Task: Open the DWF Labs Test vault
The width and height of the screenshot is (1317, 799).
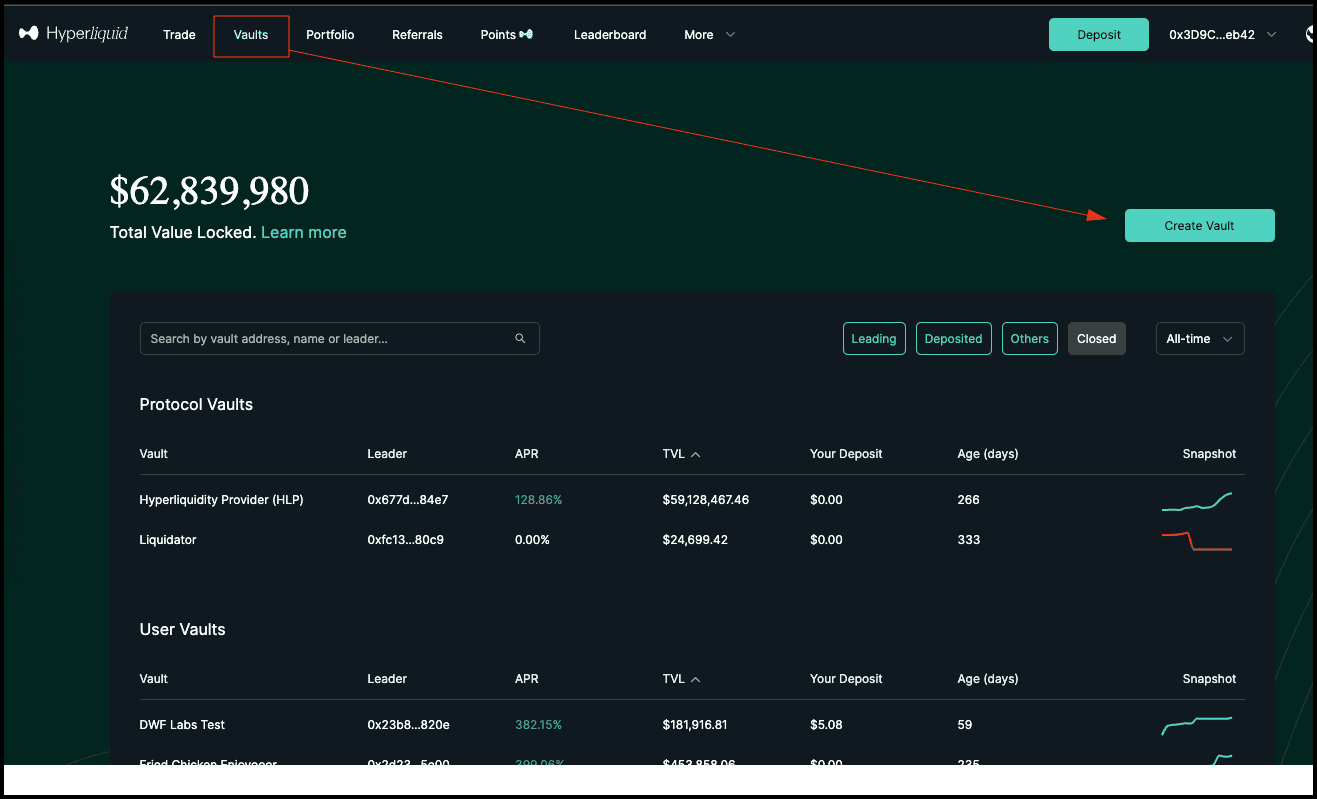Action: click(x=182, y=725)
